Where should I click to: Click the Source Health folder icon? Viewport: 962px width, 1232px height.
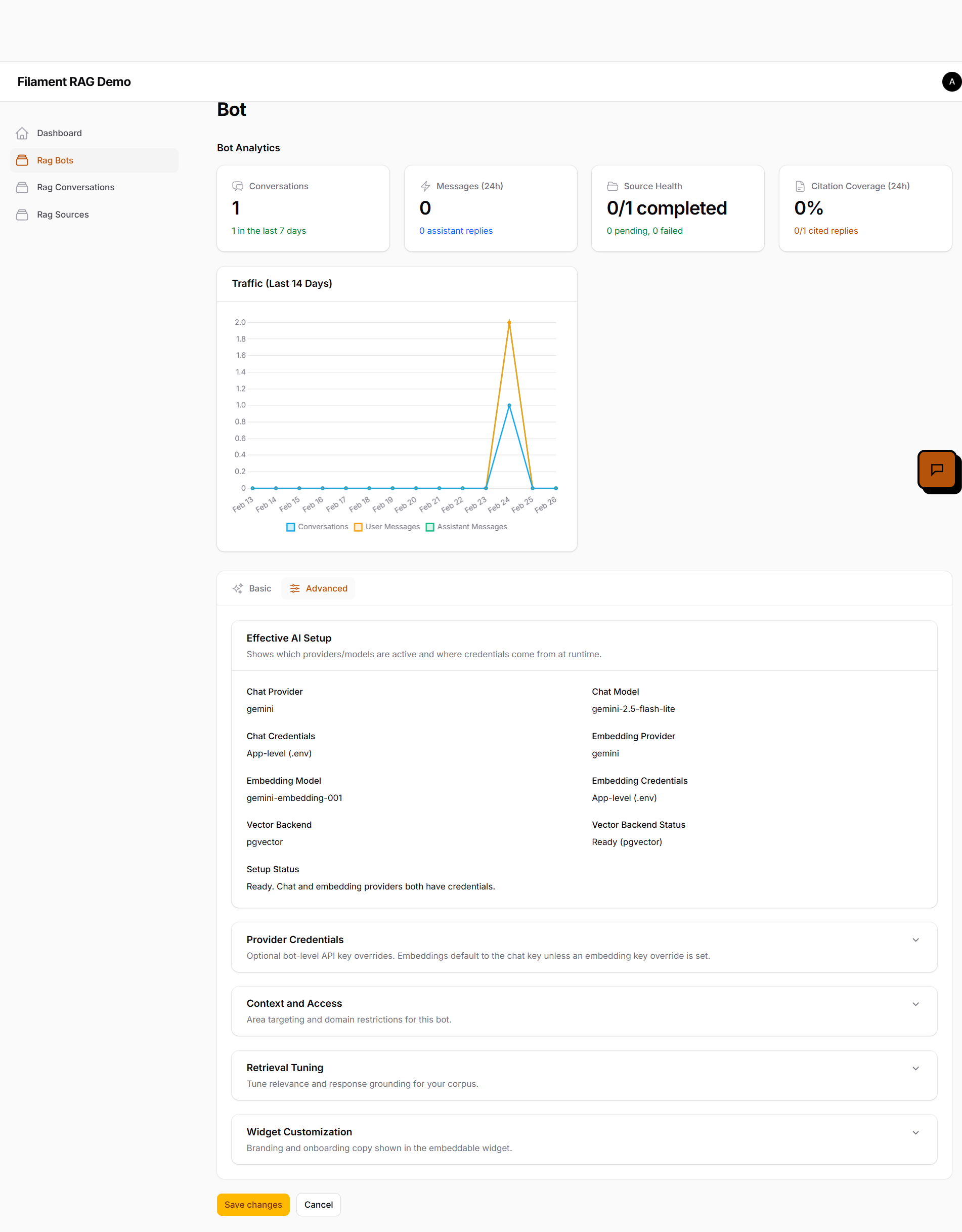pyautogui.click(x=613, y=186)
